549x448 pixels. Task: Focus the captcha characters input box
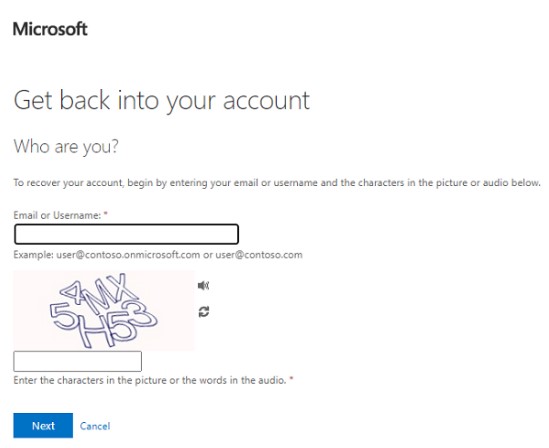tap(77, 362)
